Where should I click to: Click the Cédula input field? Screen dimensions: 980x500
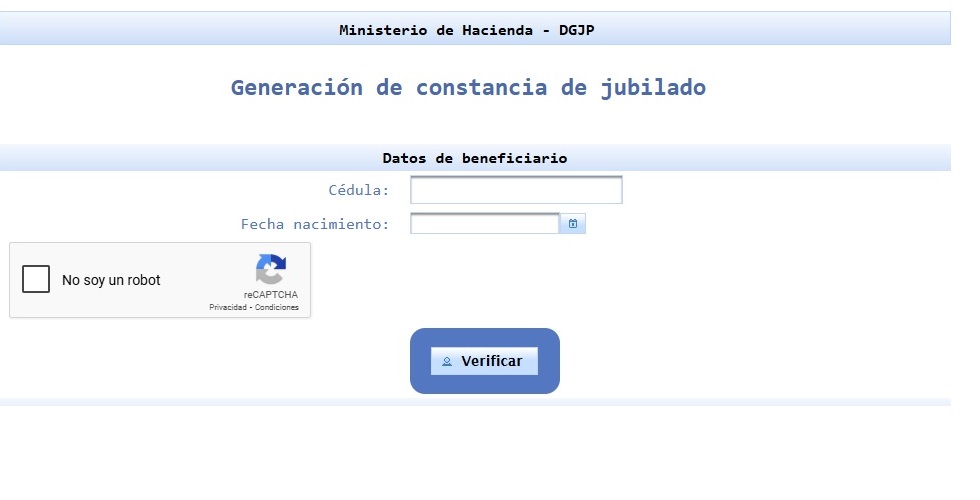(516, 190)
